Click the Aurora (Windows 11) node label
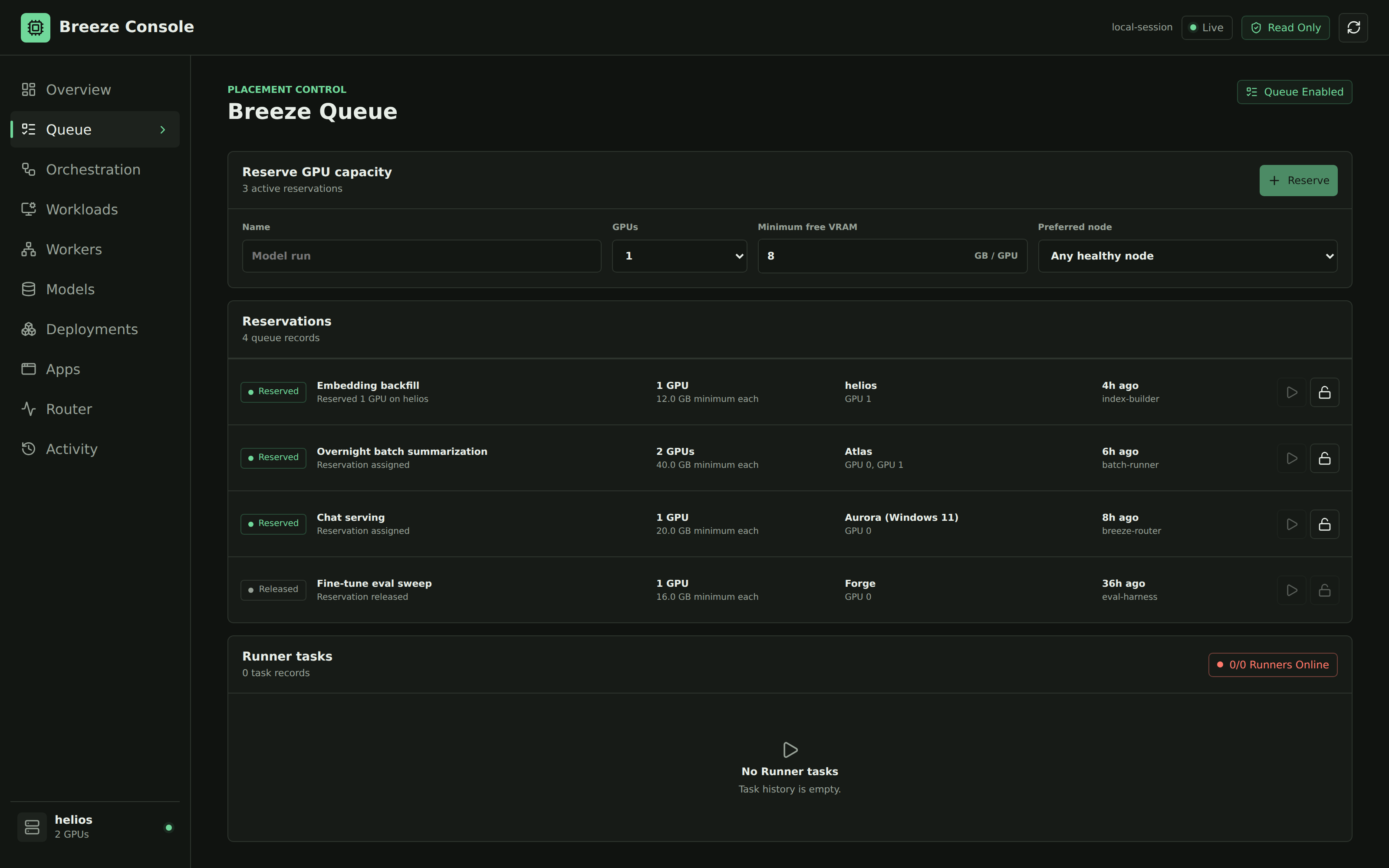The image size is (1389, 868). click(901, 518)
